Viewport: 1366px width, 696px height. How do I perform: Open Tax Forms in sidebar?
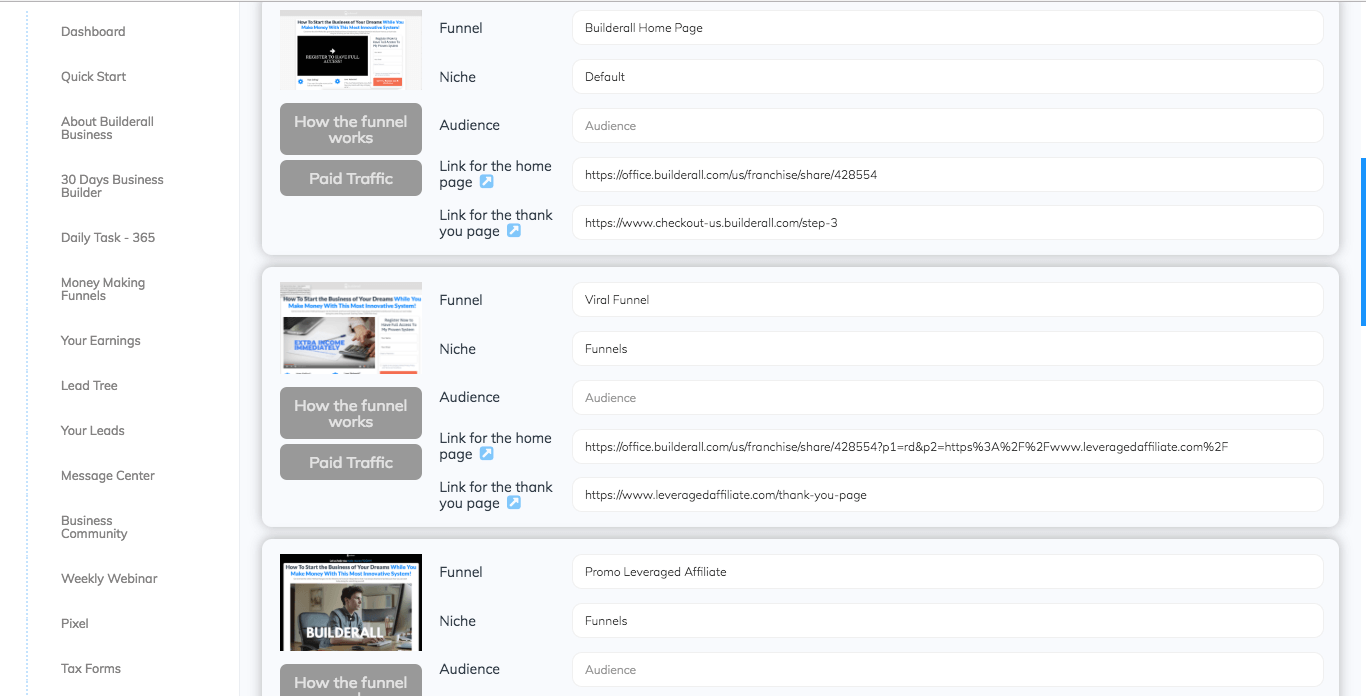point(91,669)
